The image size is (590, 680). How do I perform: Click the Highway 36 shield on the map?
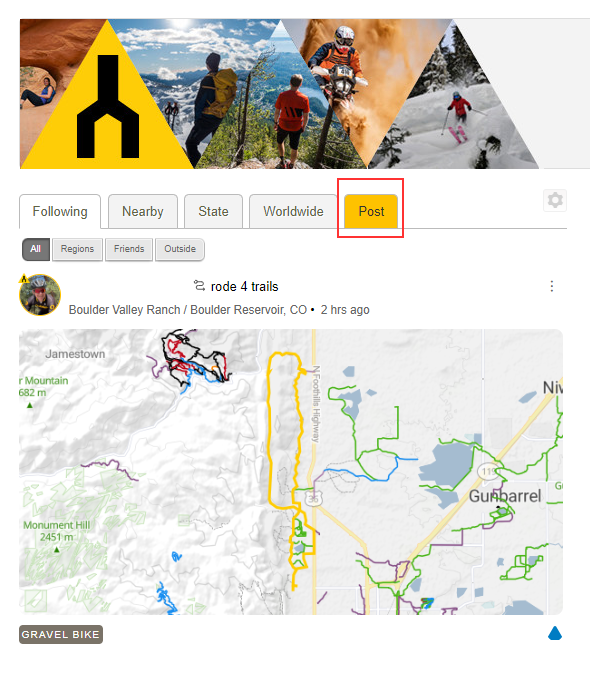pos(313,498)
